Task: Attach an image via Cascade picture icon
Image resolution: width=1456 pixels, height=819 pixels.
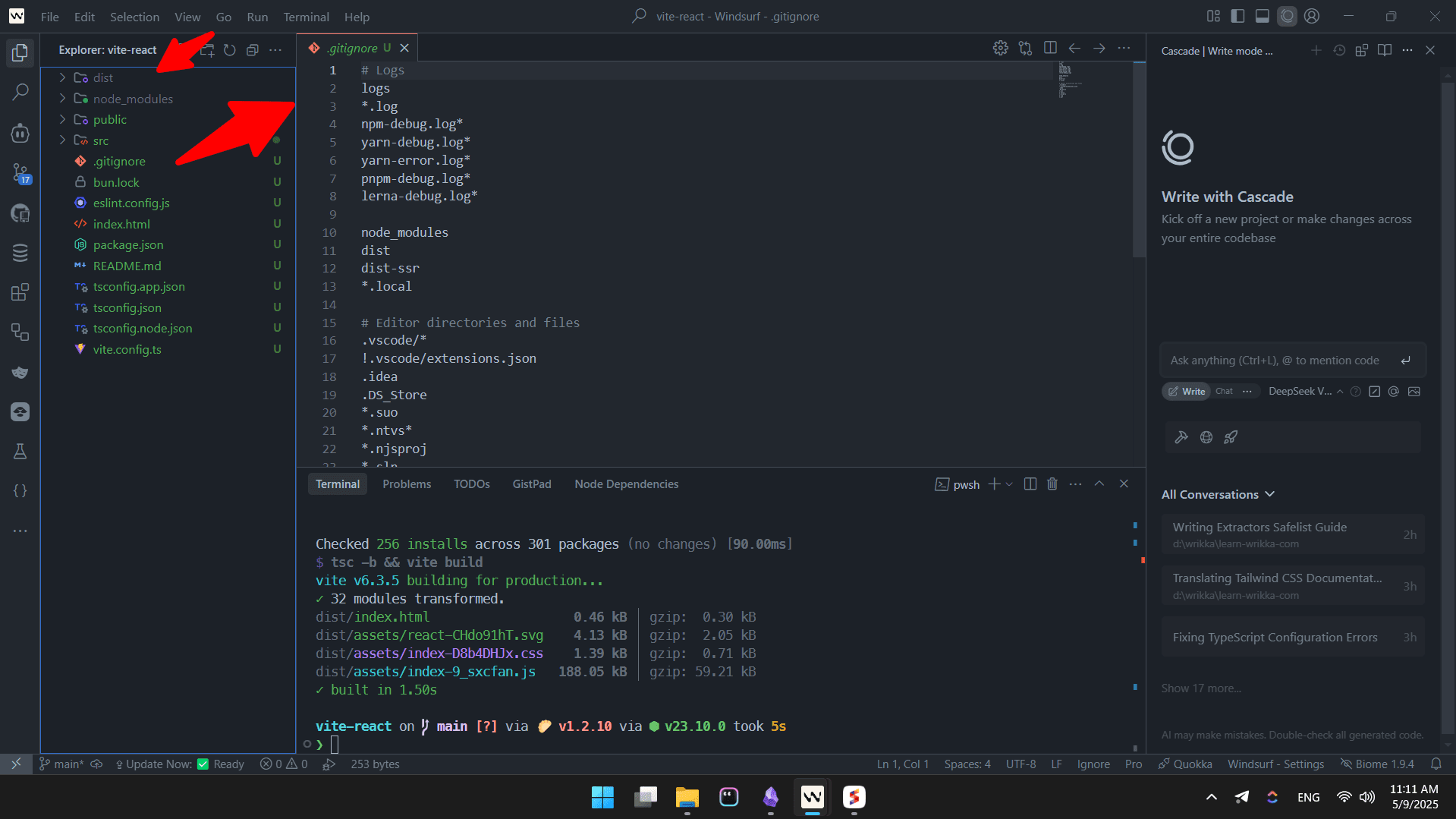Action: (x=1414, y=392)
